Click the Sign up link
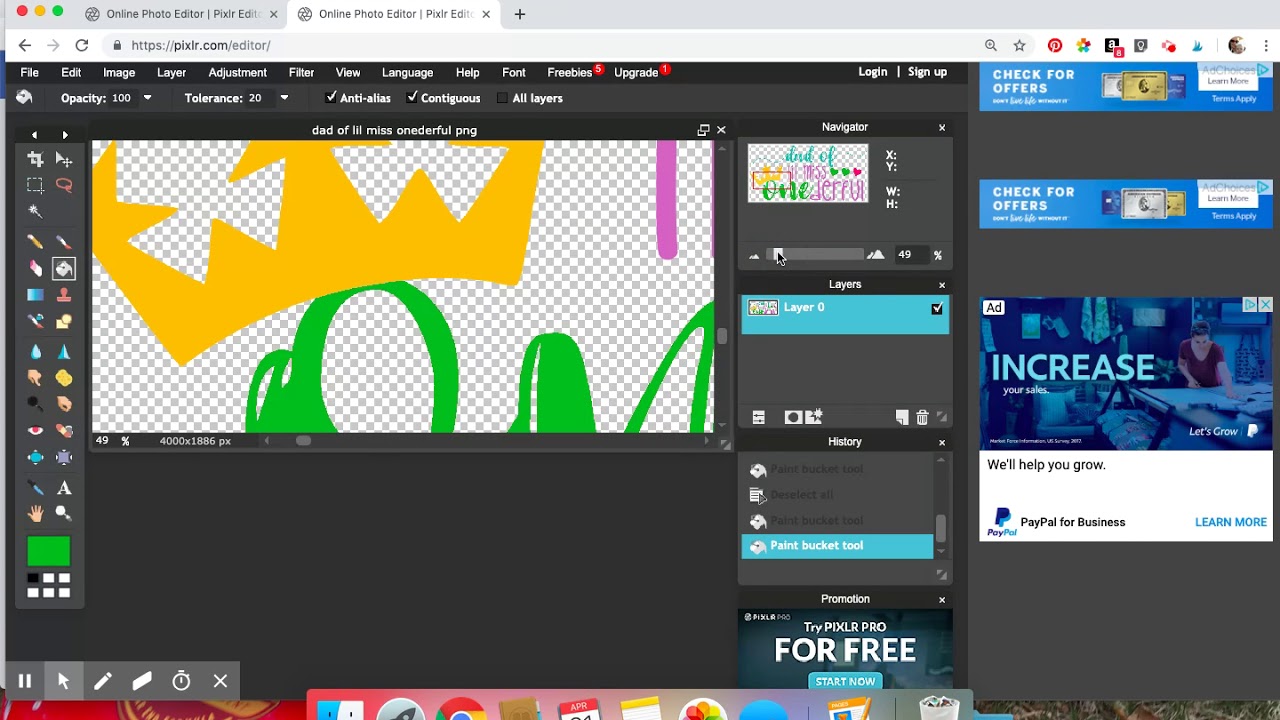This screenshot has width=1280, height=720. (x=927, y=72)
